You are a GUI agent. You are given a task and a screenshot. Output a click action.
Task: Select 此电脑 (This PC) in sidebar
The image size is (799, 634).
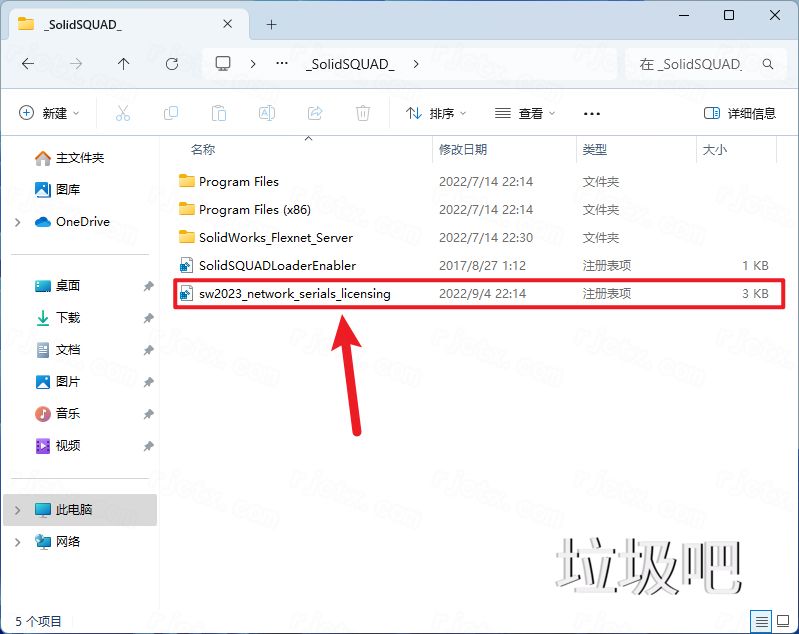tap(80, 510)
